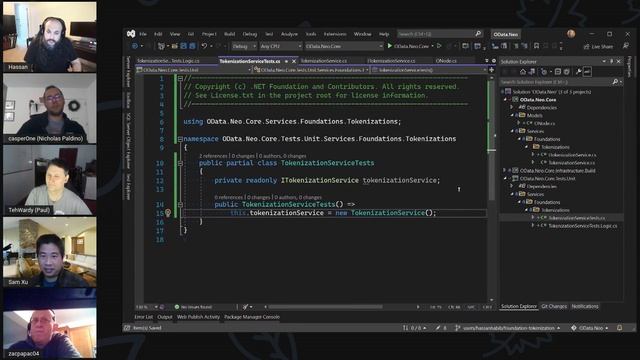Open the Output tab
The width and height of the screenshot is (640, 360).
coord(165,317)
